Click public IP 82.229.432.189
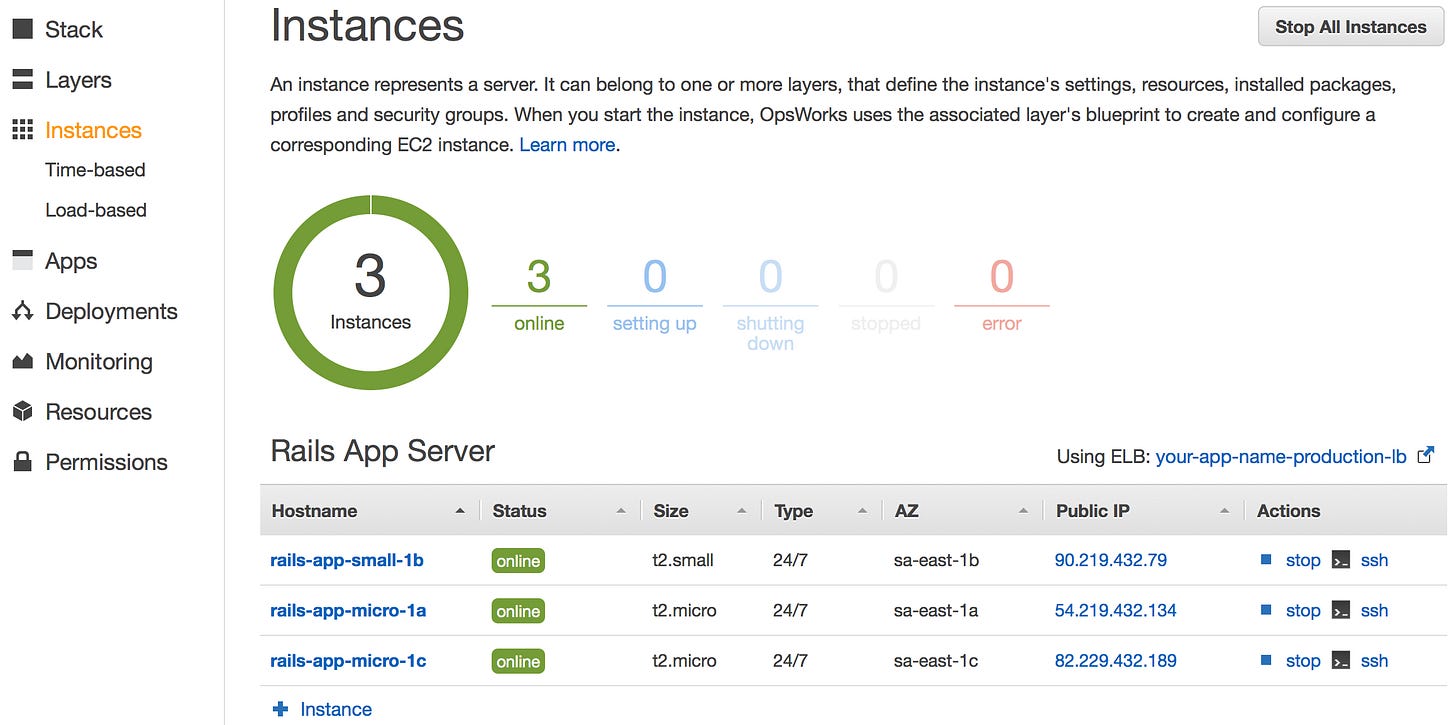 pyautogui.click(x=1116, y=660)
